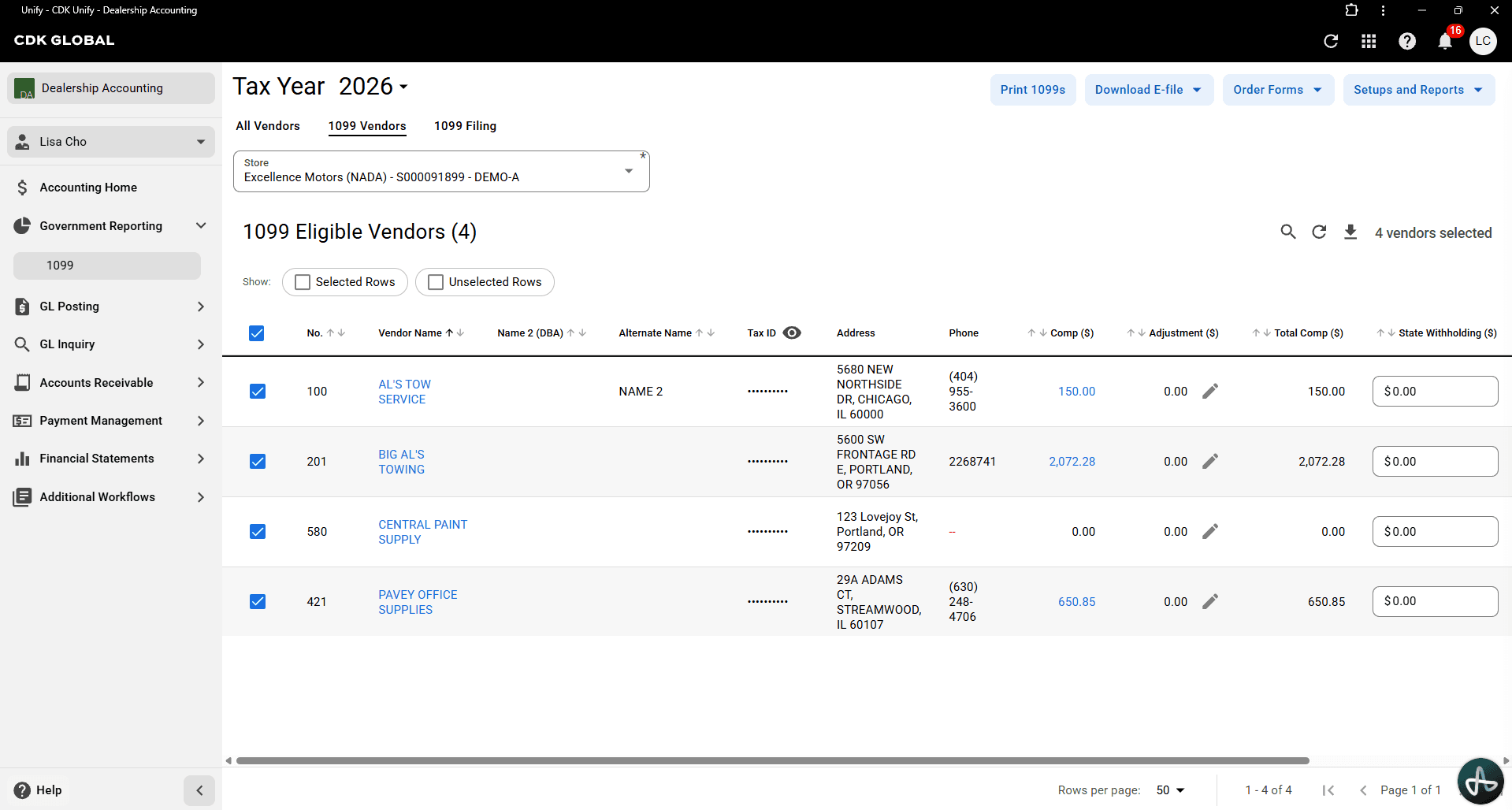Reload page using top bar refresh icon
This screenshot has width=1512, height=810.
pyautogui.click(x=1331, y=41)
